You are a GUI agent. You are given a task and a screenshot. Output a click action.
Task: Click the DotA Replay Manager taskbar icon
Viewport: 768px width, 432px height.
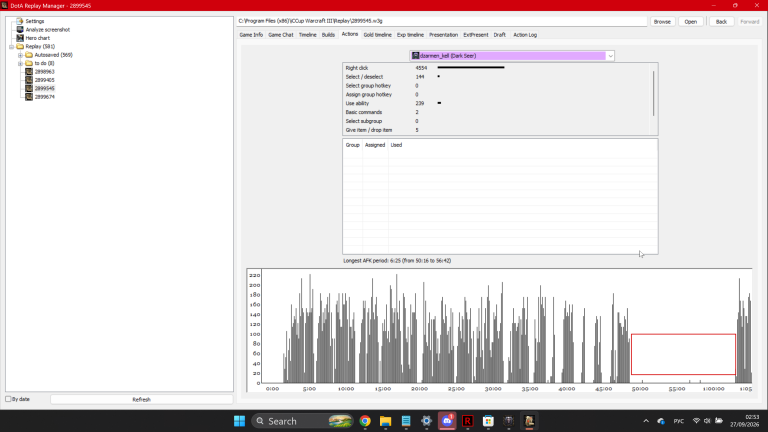click(x=529, y=421)
